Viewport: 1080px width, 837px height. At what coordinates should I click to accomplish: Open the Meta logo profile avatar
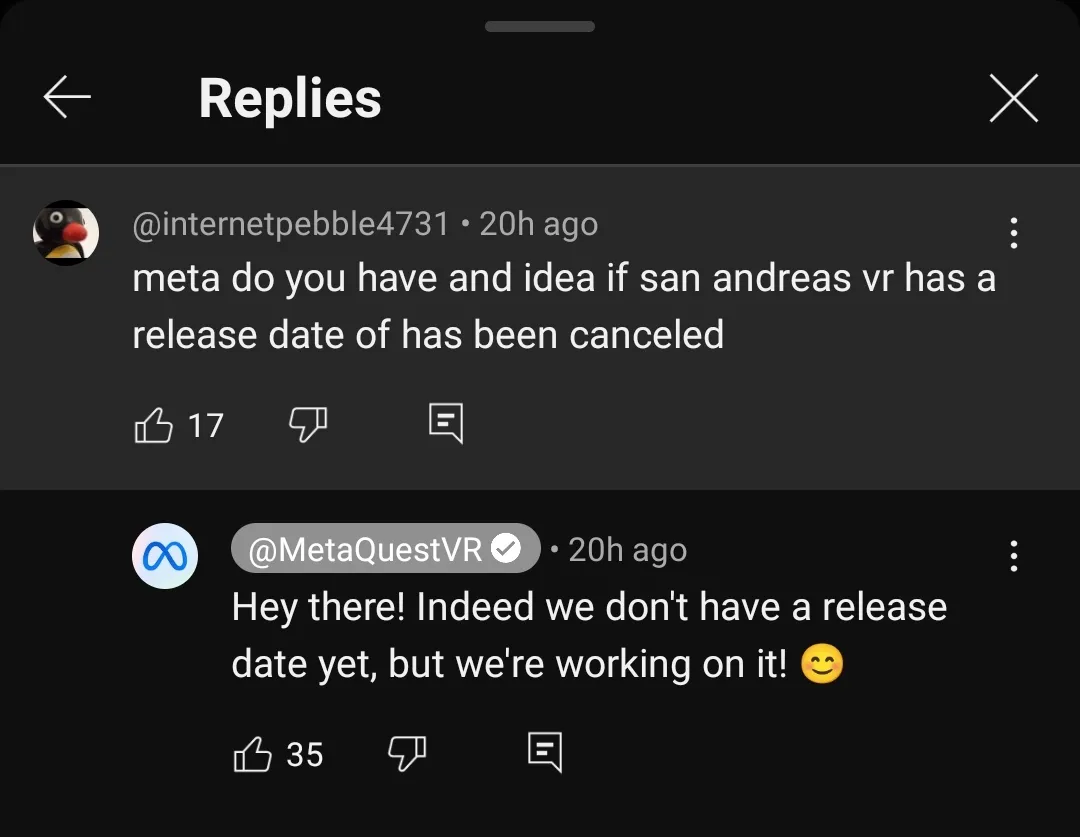point(165,555)
